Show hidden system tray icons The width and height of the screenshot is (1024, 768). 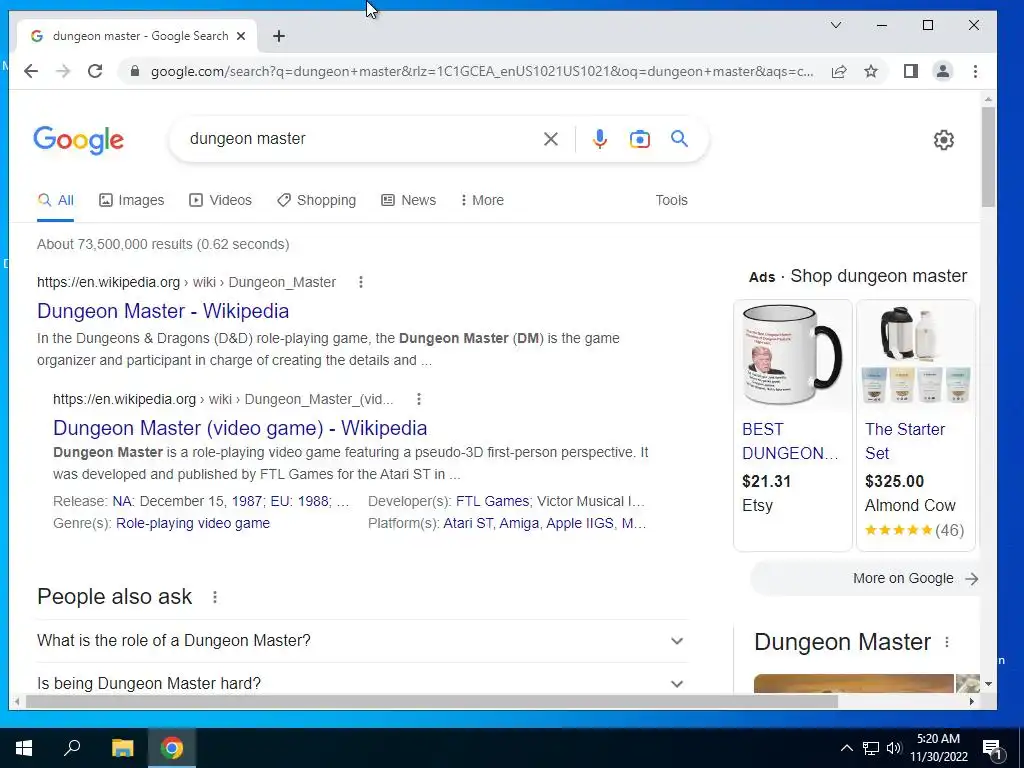[x=846, y=748]
